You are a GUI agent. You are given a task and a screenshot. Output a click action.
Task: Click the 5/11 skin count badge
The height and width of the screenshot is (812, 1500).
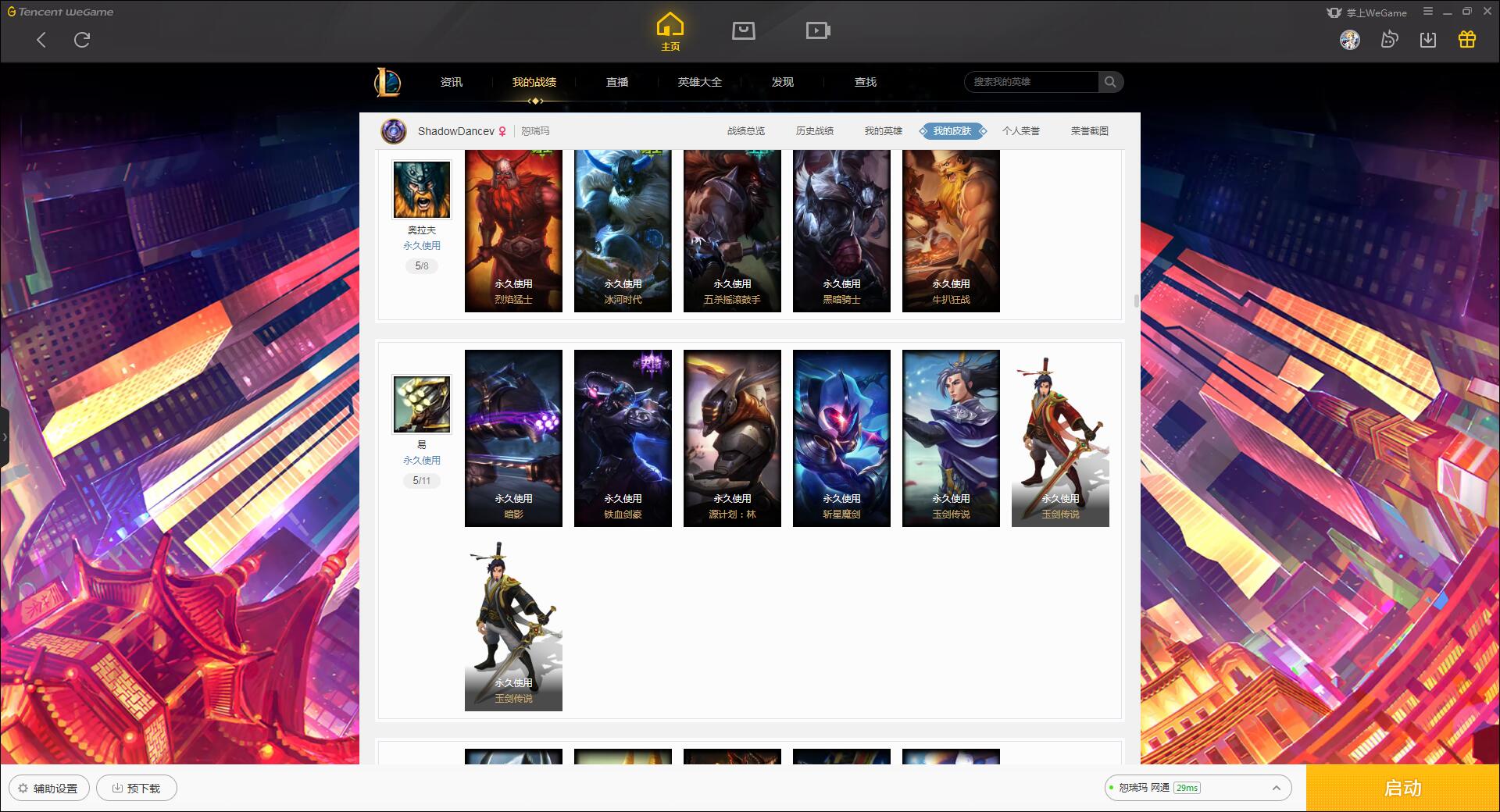click(x=422, y=481)
